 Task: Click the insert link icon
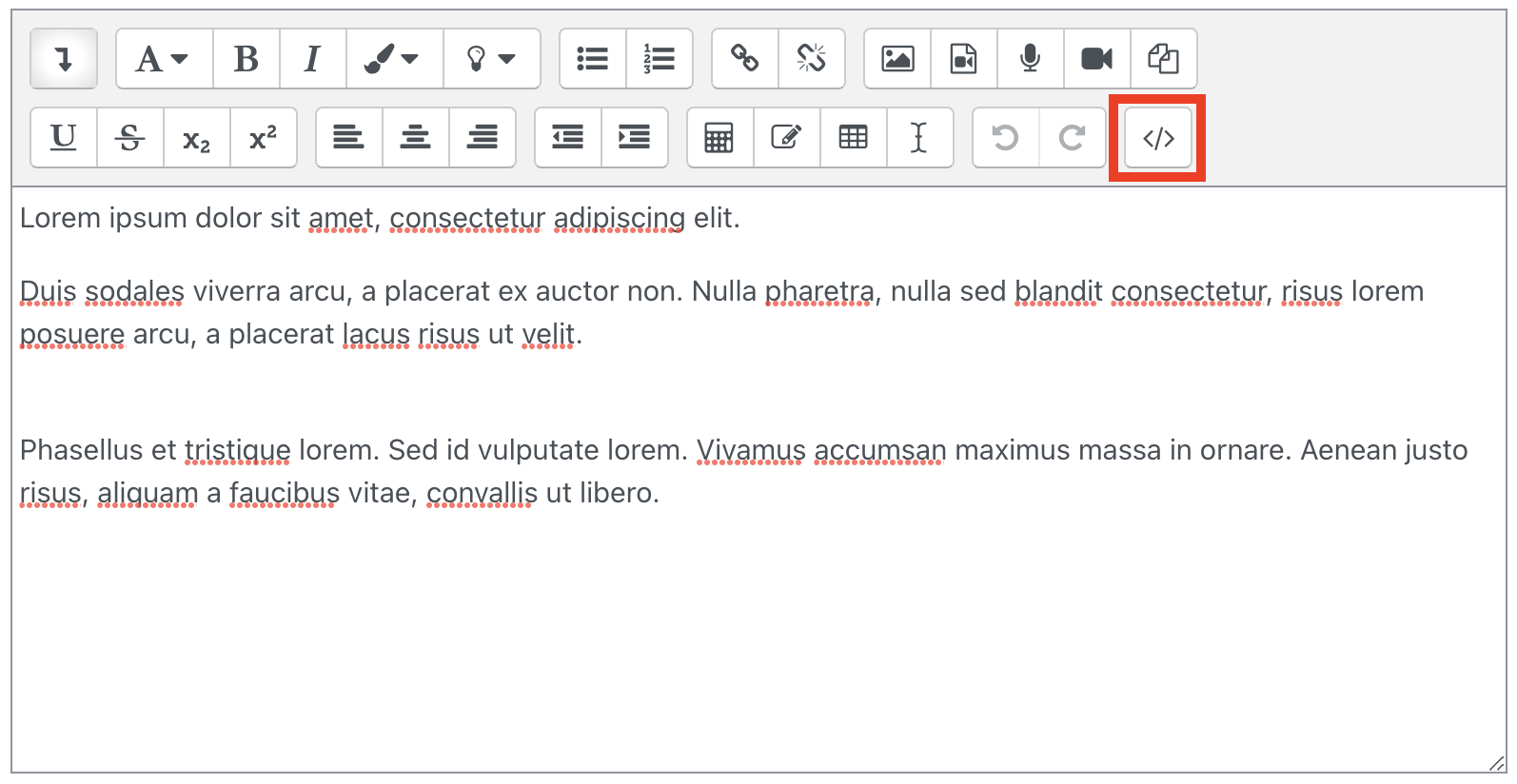745,59
